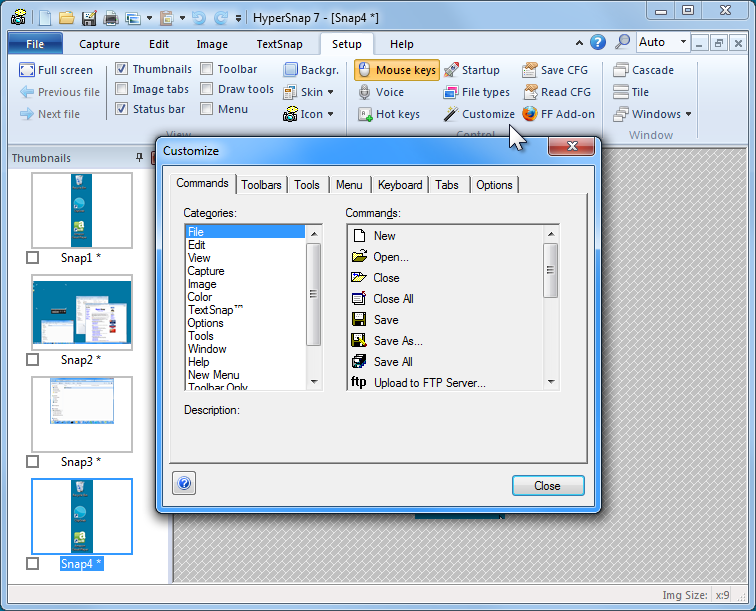The height and width of the screenshot is (611, 756).
Task: Select the Snap2 thumbnail
Action: pos(81,313)
